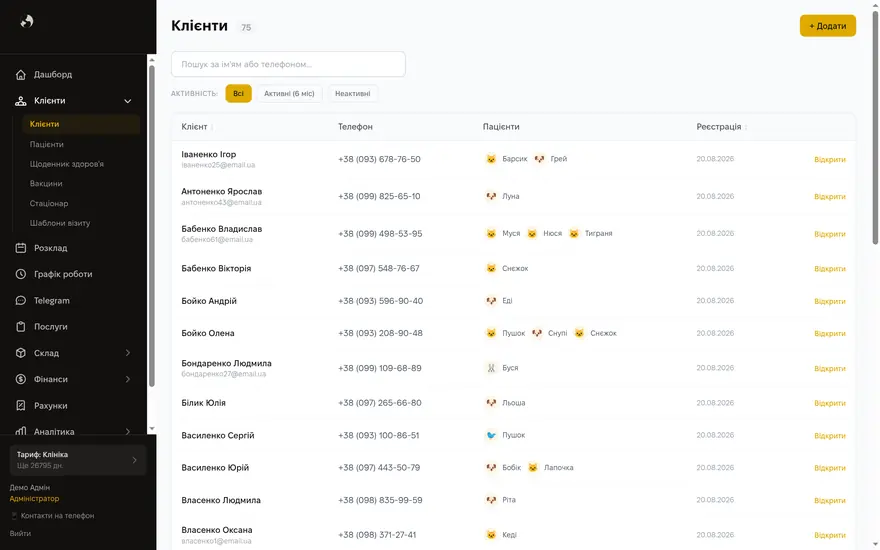Click the main page vertical scrollbar
Image resolution: width=880 pixels, height=550 pixels.
pos(875,128)
